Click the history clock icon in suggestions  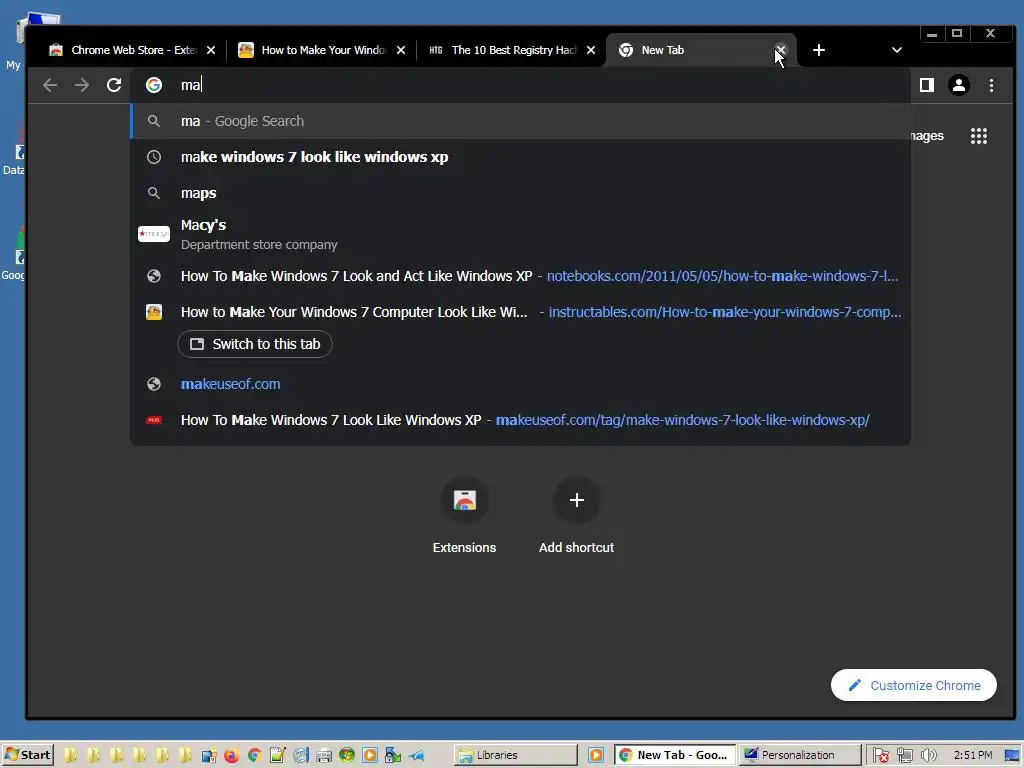[x=153, y=157]
